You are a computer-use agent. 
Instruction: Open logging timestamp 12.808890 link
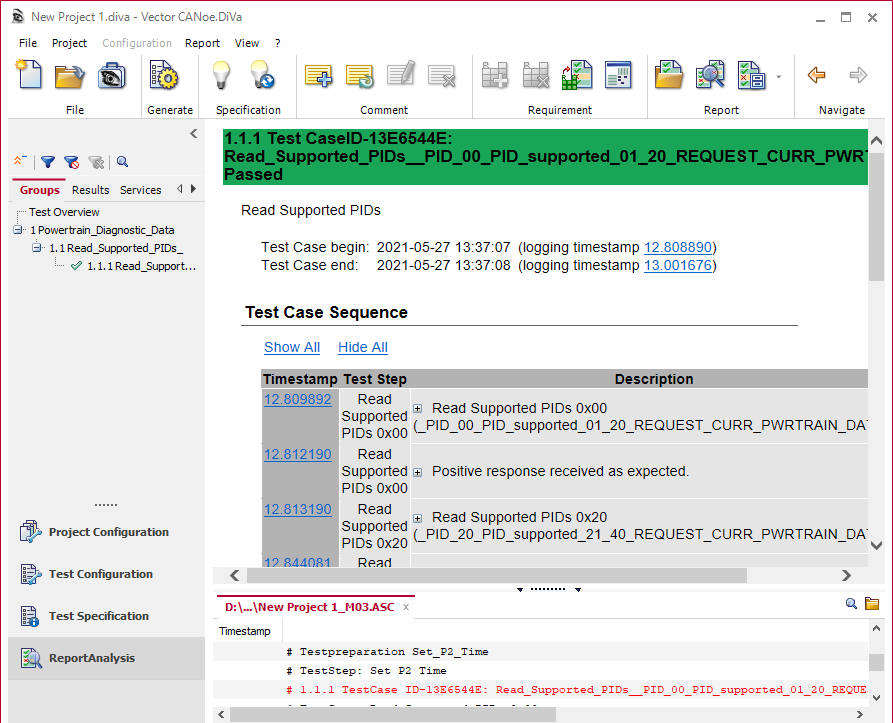678,248
